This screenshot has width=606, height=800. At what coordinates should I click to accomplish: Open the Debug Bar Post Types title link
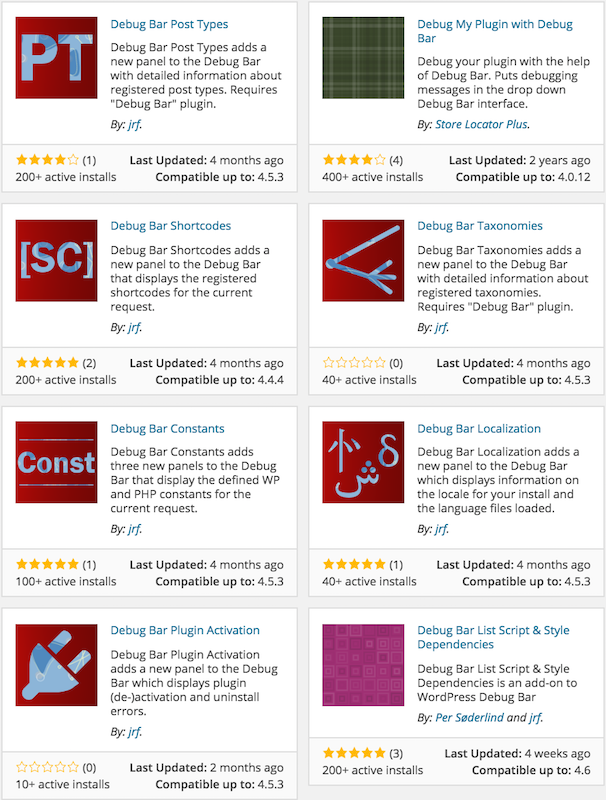(x=169, y=24)
